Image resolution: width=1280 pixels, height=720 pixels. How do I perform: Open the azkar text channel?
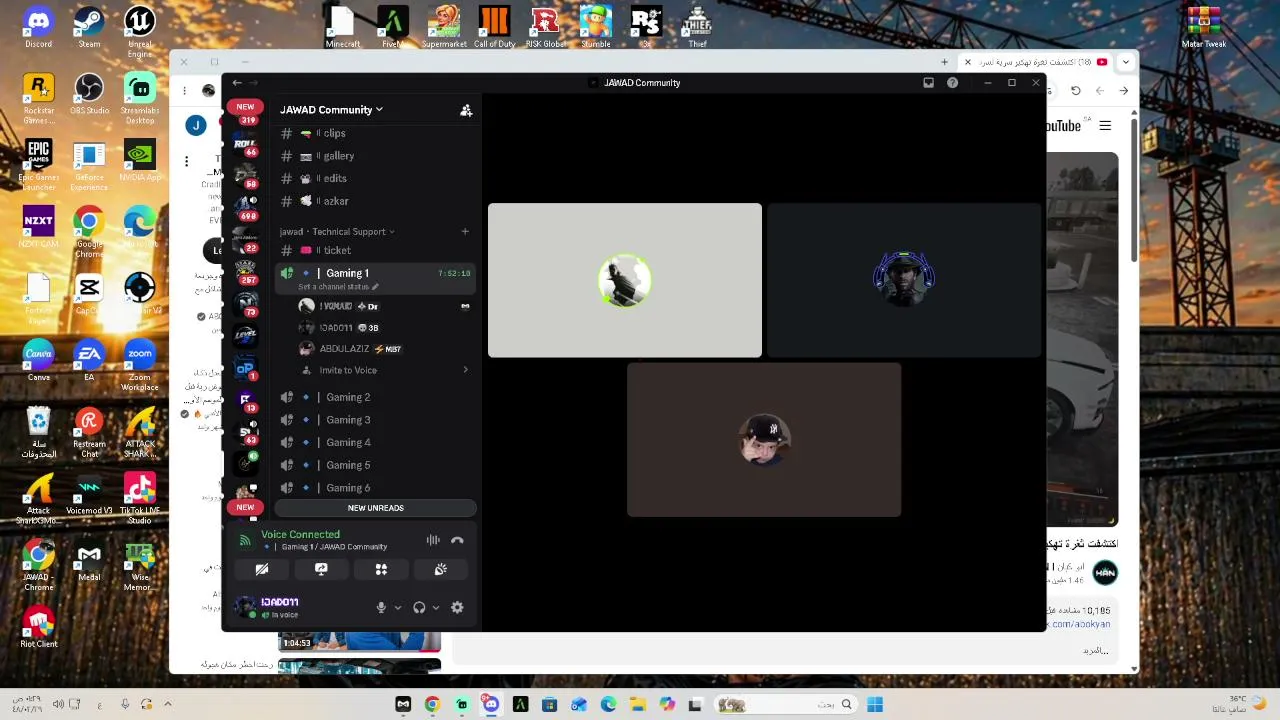[375, 201]
